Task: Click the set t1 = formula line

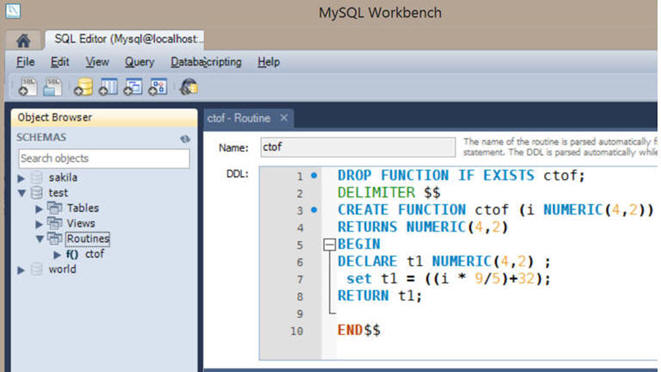Action: (448, 279)
